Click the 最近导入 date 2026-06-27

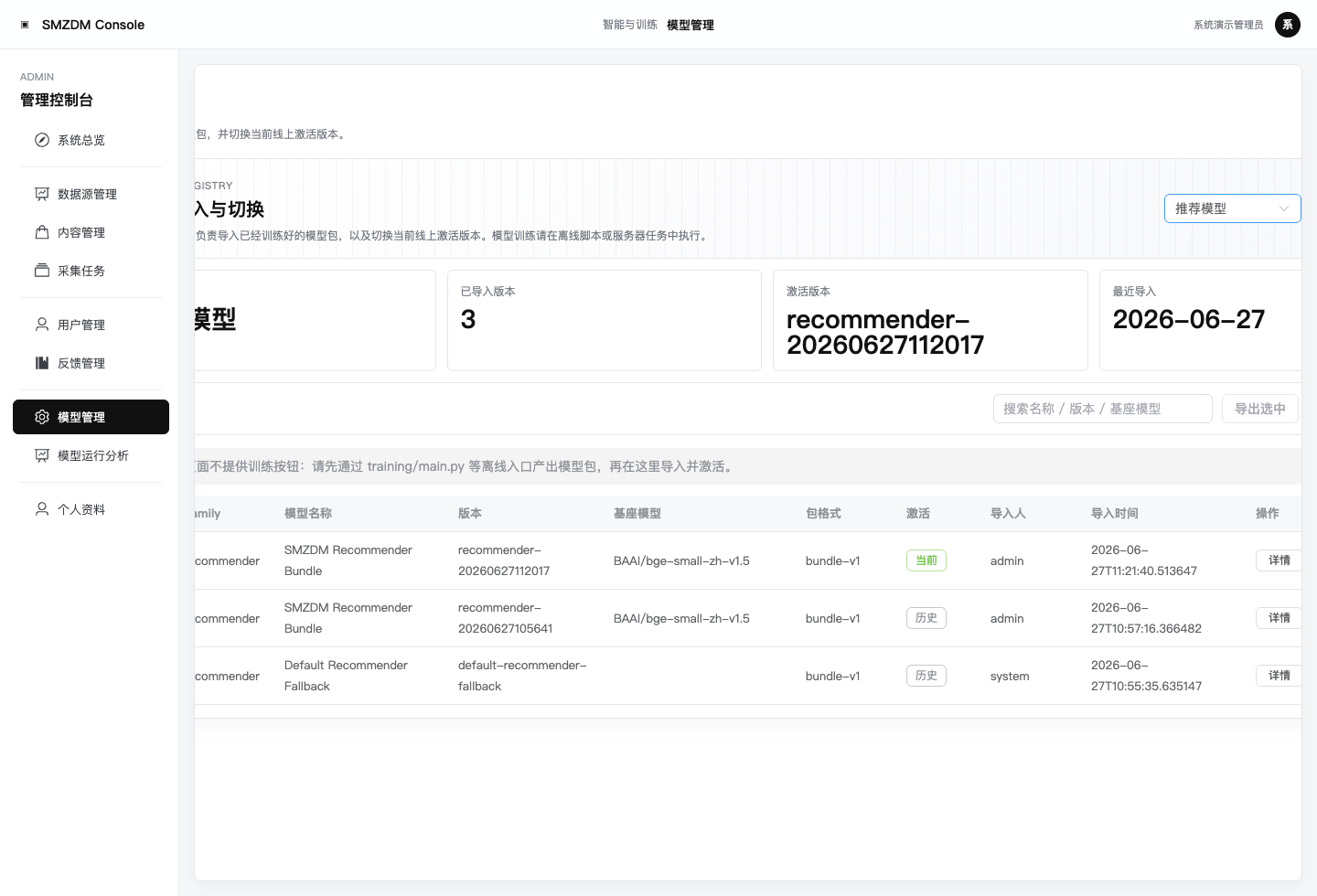click(x=1189, y=319)
